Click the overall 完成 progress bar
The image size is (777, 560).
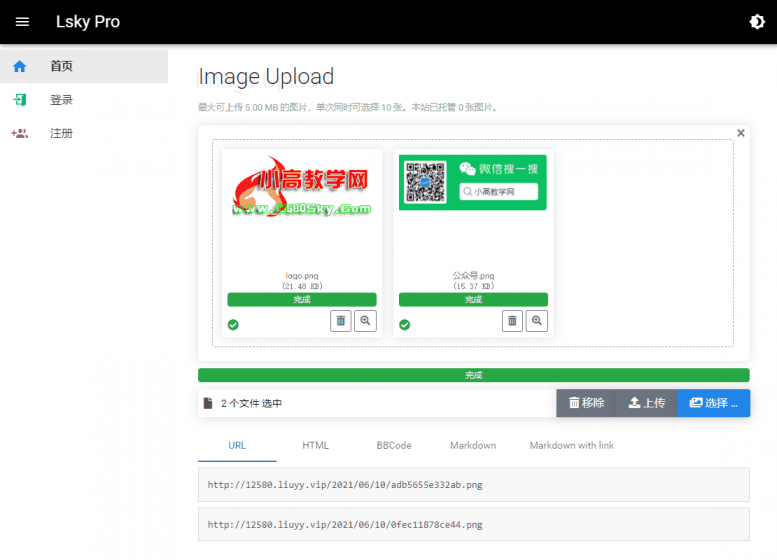[474, 375]
